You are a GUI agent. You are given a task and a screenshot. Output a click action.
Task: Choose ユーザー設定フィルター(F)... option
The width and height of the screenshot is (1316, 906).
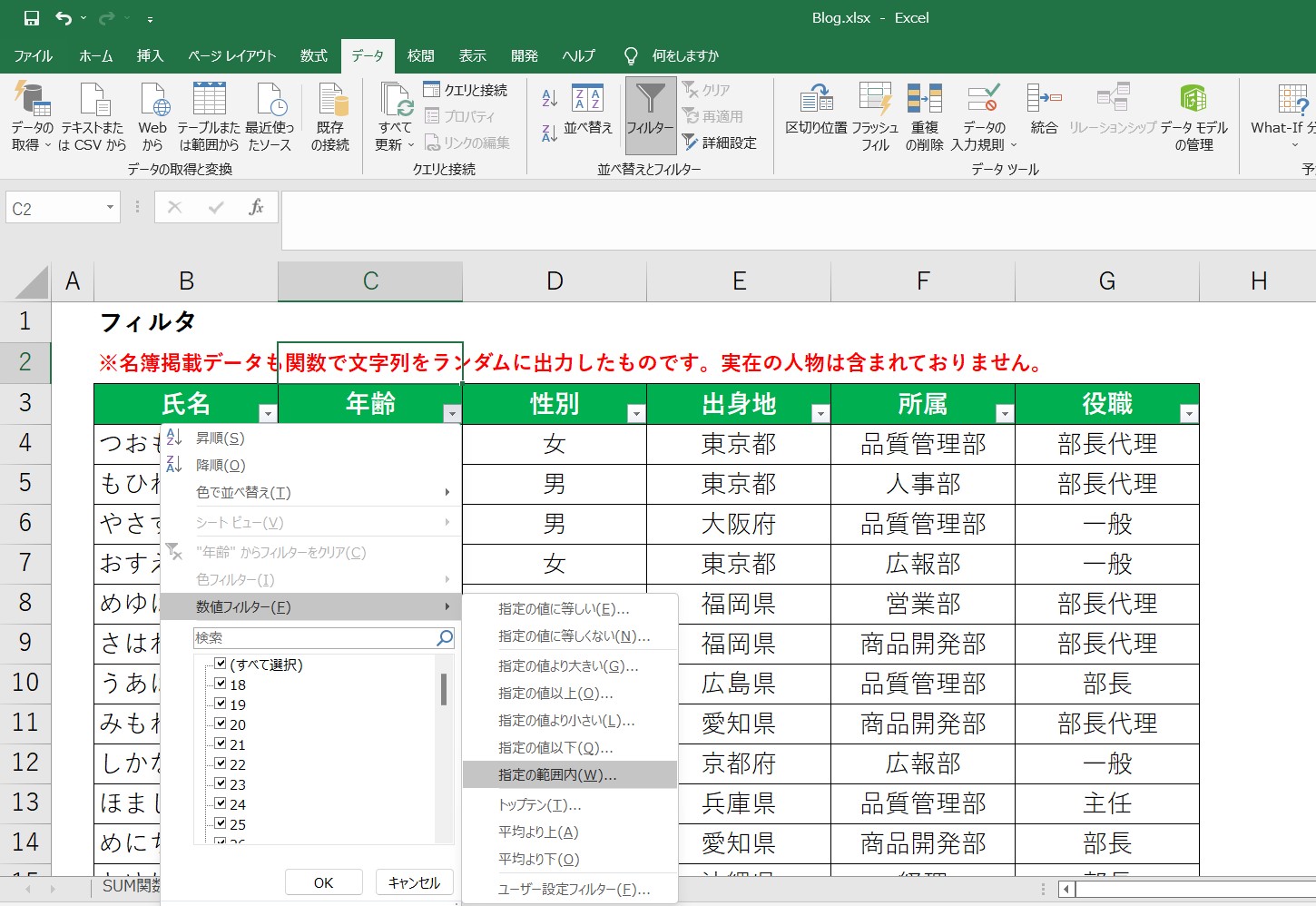tap(570, 889)
